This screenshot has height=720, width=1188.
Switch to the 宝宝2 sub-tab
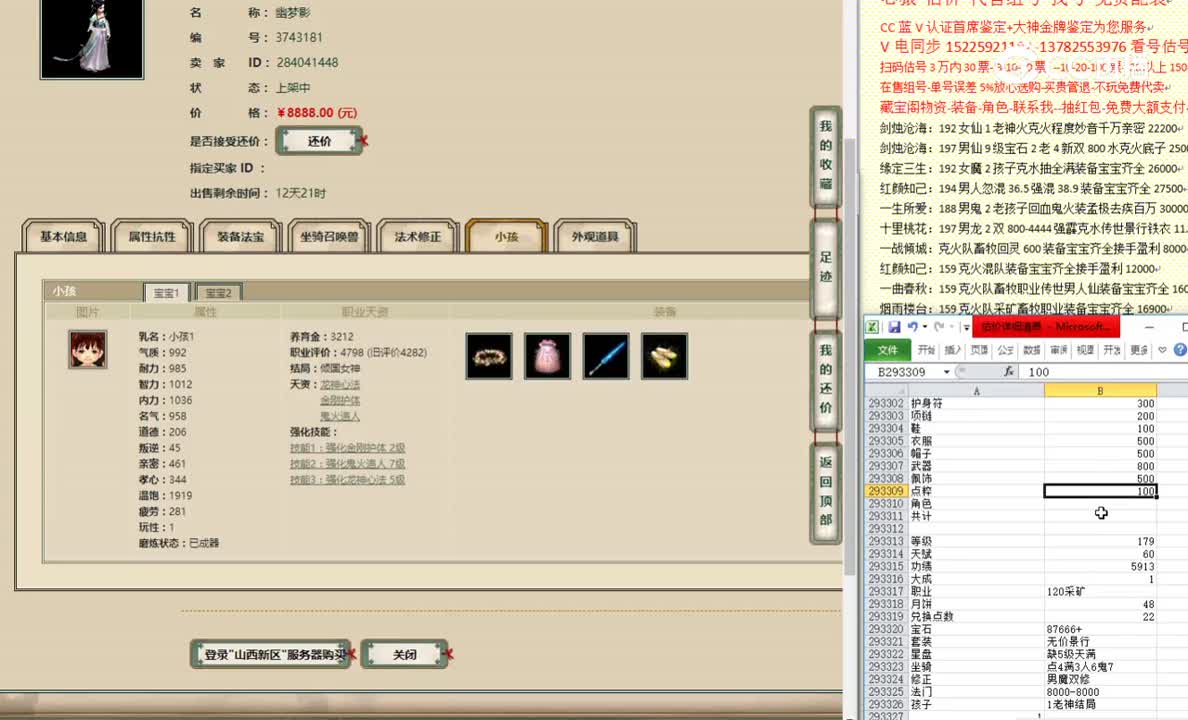pyautogui.click(x=218, y=292)
